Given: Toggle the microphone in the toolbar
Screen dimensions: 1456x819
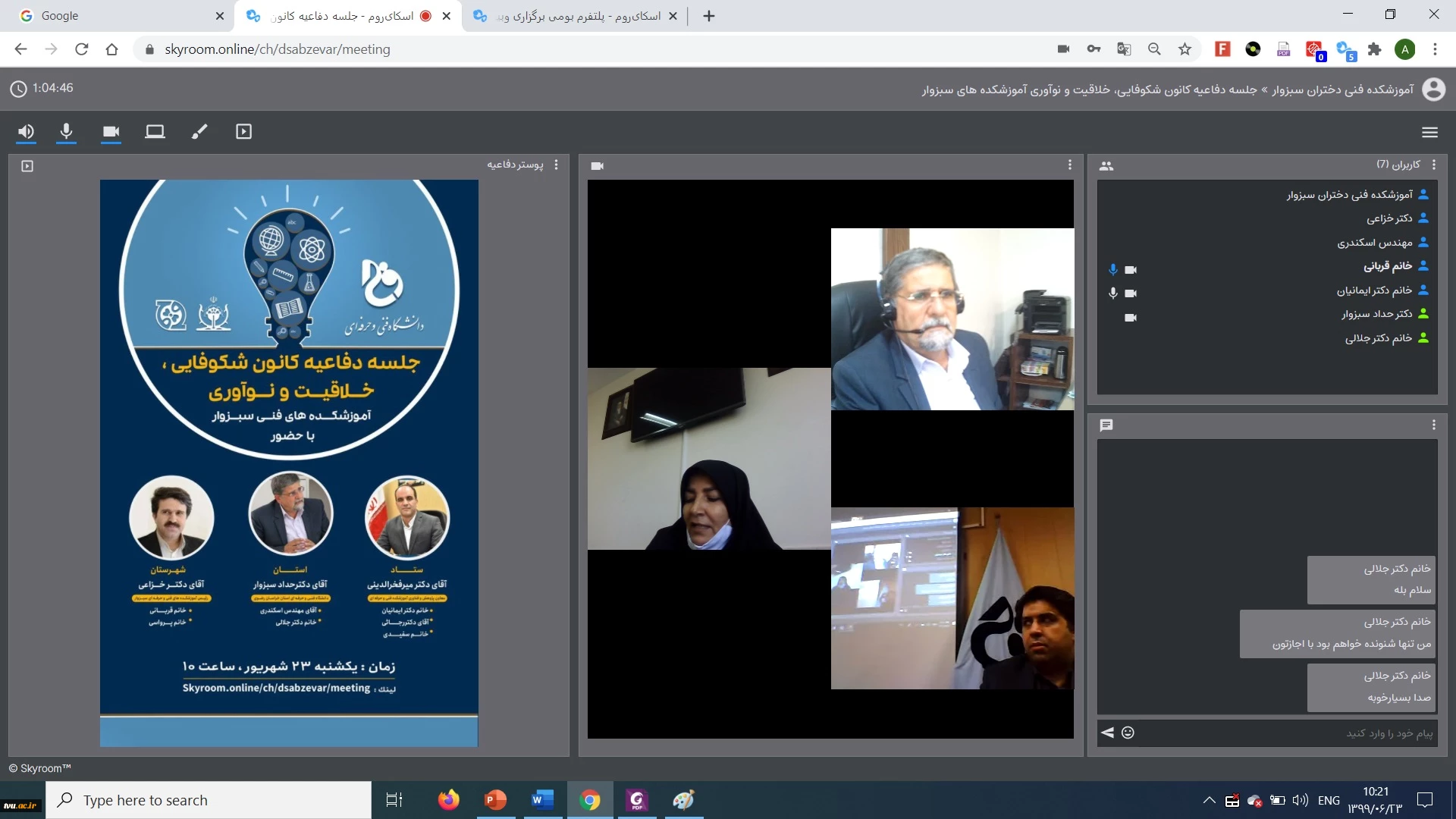Looking at the screenshot, I should tap(67, 132).
